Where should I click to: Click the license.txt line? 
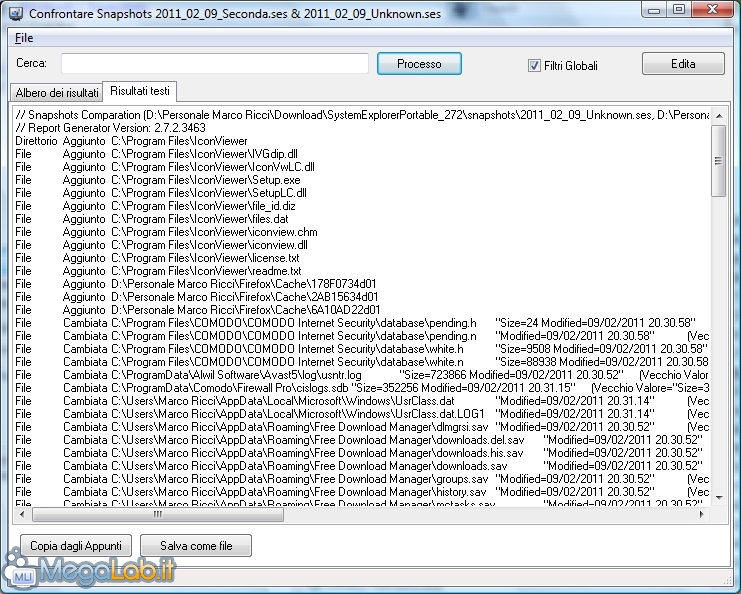click(x=157, y=258)
